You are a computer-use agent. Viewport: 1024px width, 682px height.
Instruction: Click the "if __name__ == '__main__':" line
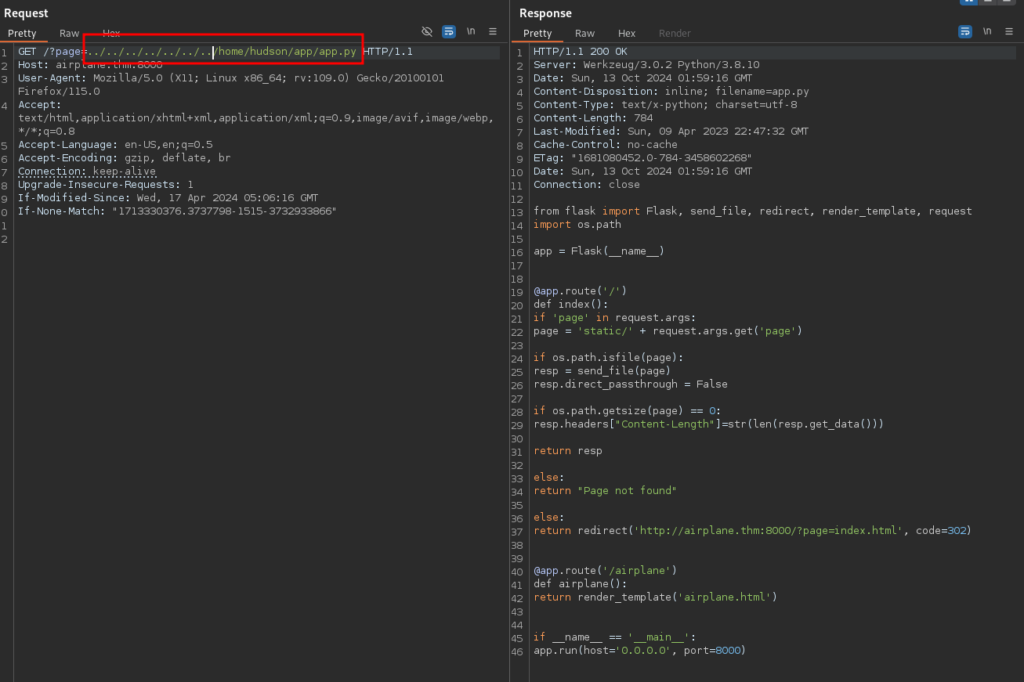pos(615,637)
